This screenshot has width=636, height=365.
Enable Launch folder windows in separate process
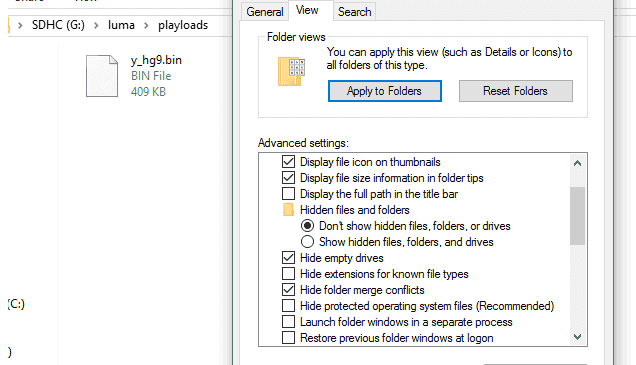pyautogui.click(x=288, y=322)
